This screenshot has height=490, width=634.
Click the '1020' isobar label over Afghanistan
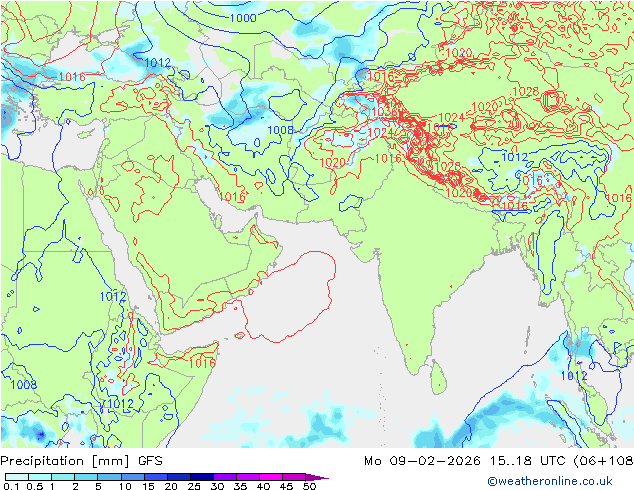(x=332, y=163)
